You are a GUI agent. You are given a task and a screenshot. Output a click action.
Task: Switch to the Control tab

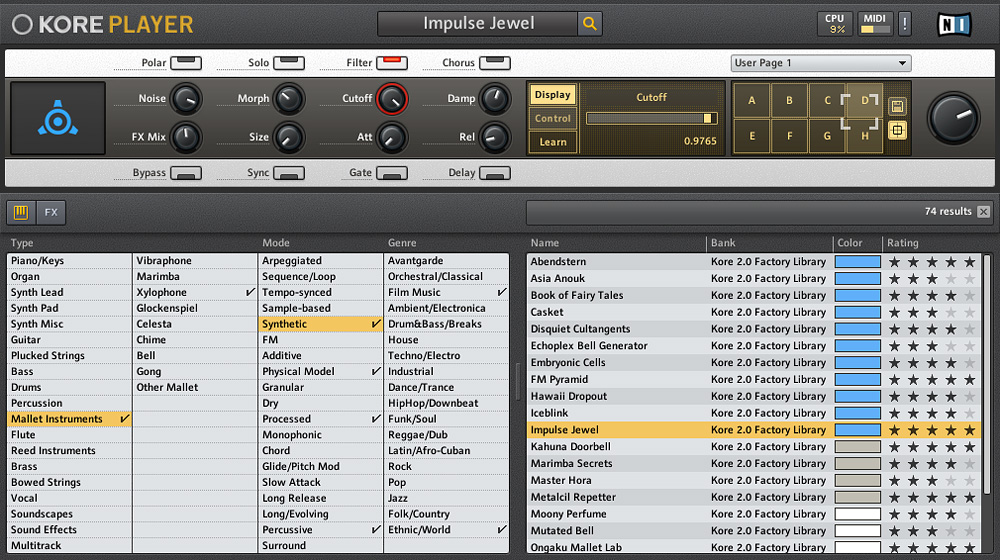pyautogui.click(x=552, y=118)
